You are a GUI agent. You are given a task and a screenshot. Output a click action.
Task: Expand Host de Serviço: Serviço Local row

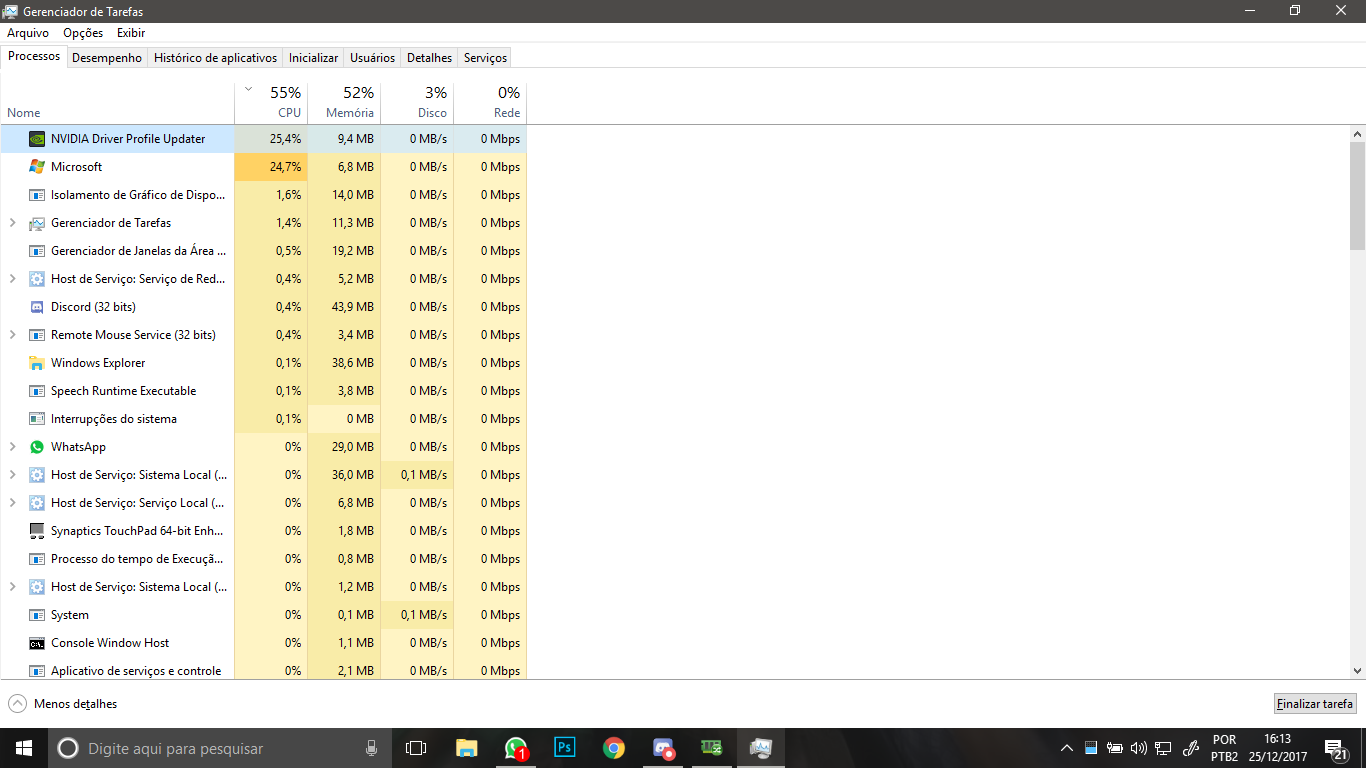(12, 503)
